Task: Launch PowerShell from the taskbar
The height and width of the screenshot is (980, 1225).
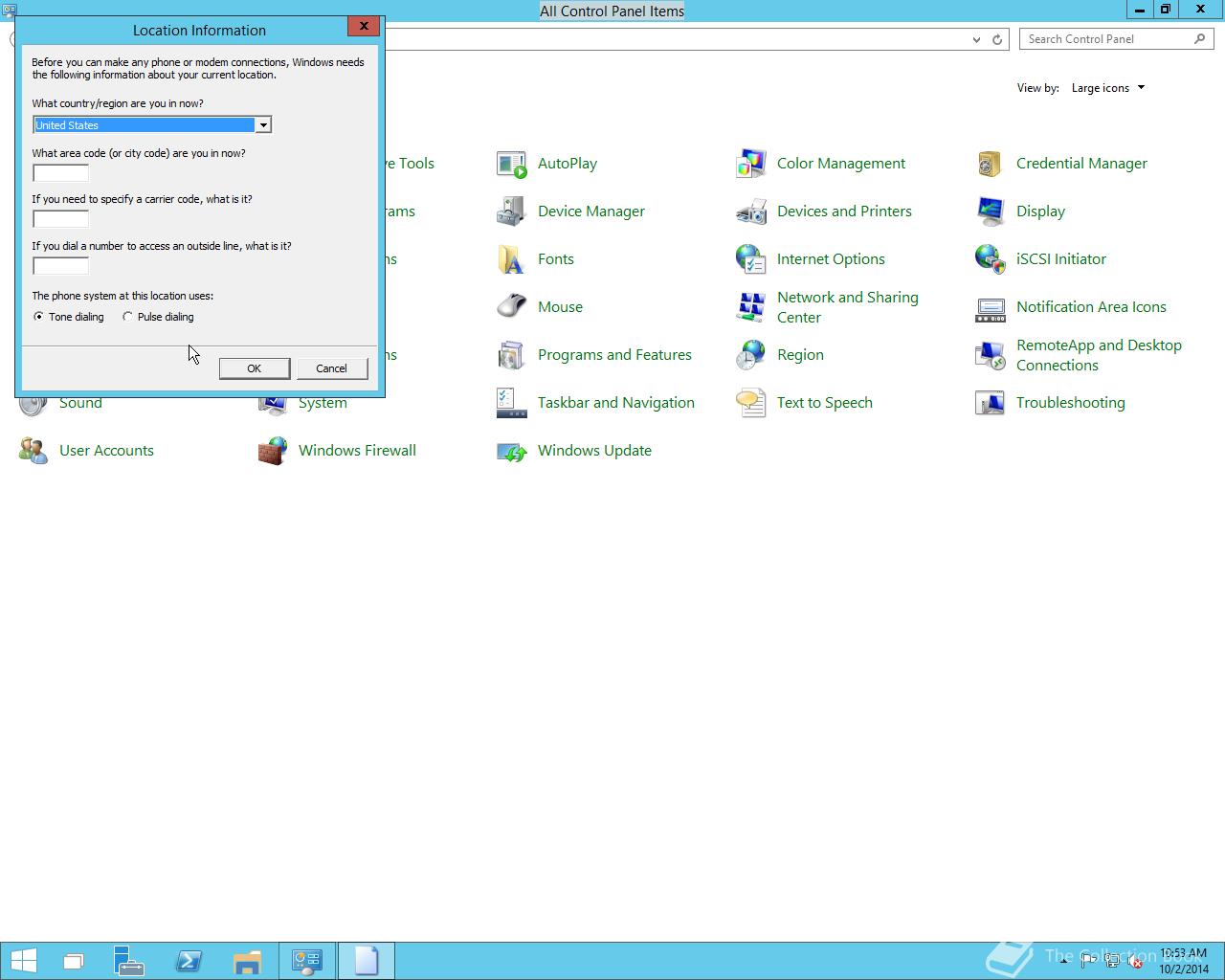Action: coord(189,961)
